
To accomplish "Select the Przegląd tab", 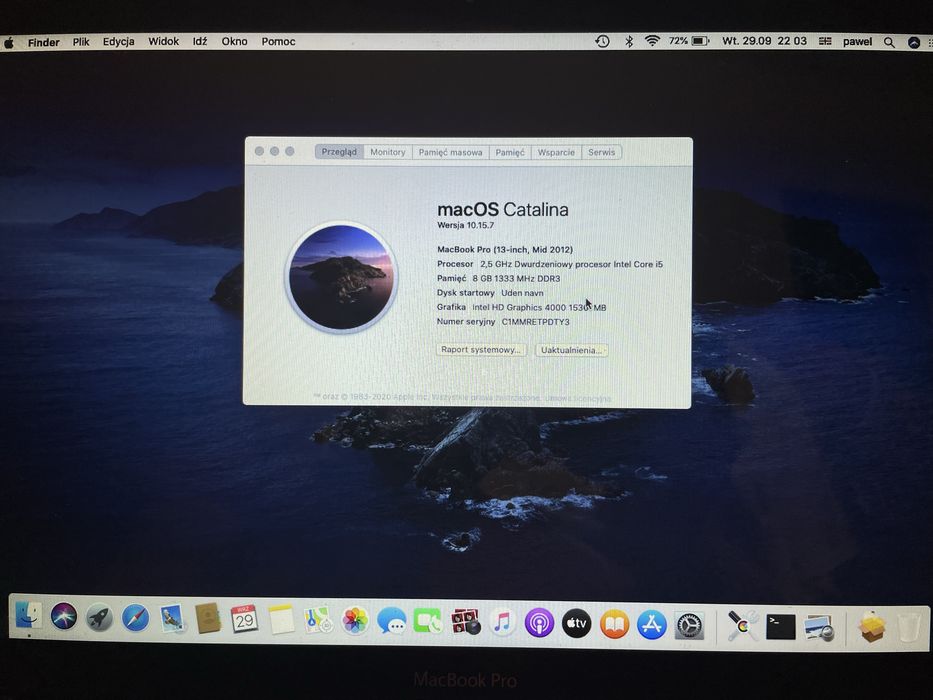I will 339,152.
